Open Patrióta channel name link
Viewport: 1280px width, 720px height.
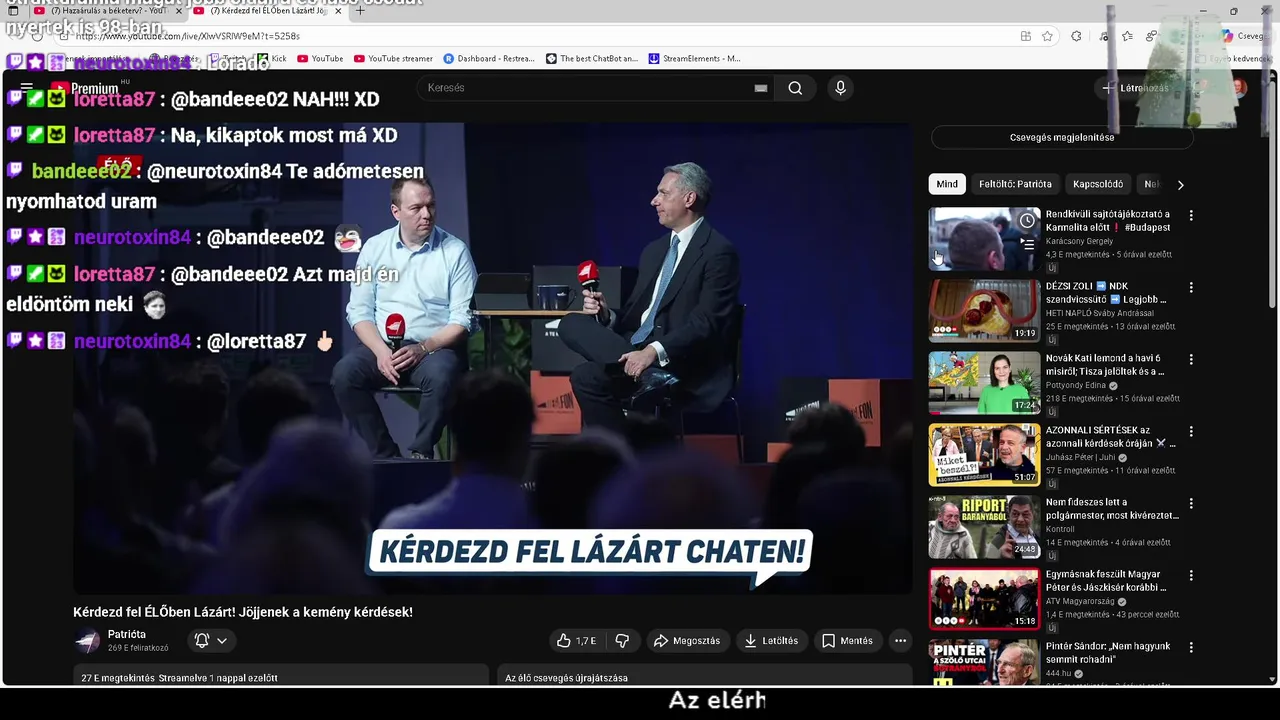point(127,635)
